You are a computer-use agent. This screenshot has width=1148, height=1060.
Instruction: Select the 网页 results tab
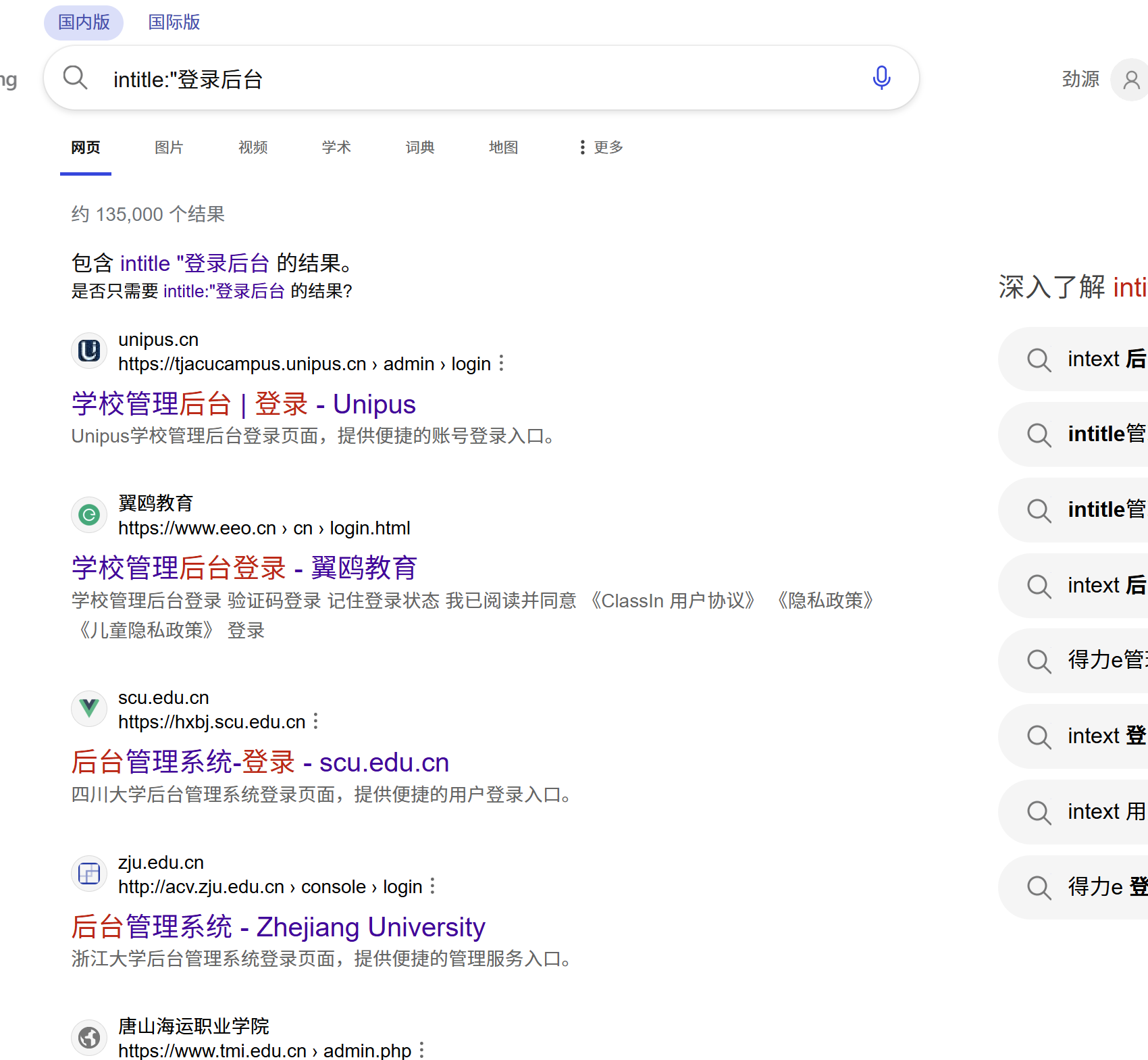(x=86, y=147)
